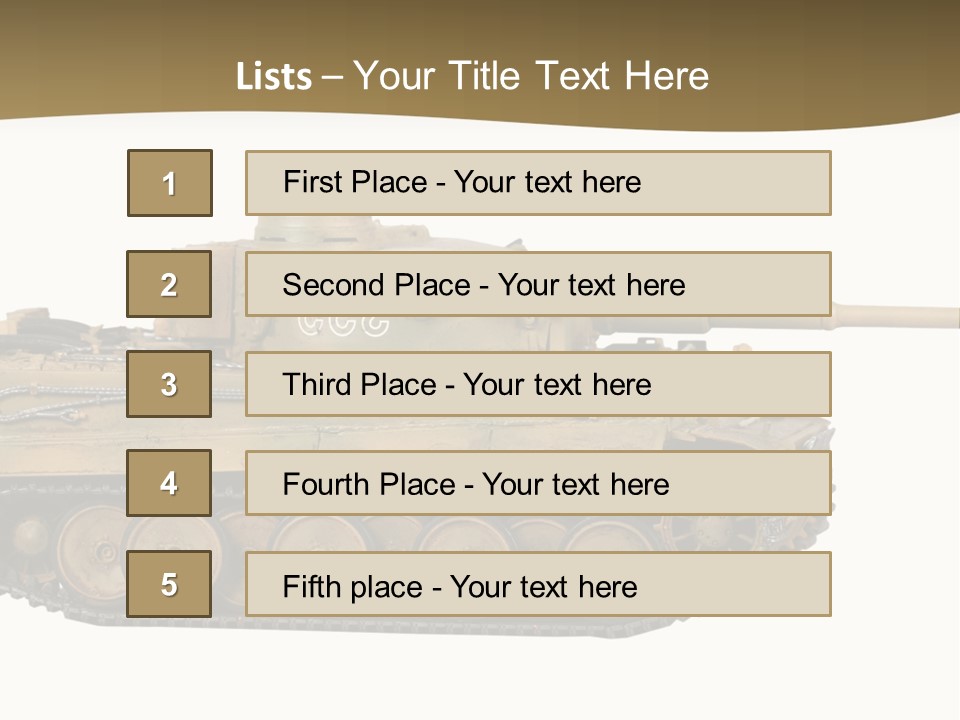Select the number 4 box
The width and height of the screenshot is (960, 720).
point(169,483)
